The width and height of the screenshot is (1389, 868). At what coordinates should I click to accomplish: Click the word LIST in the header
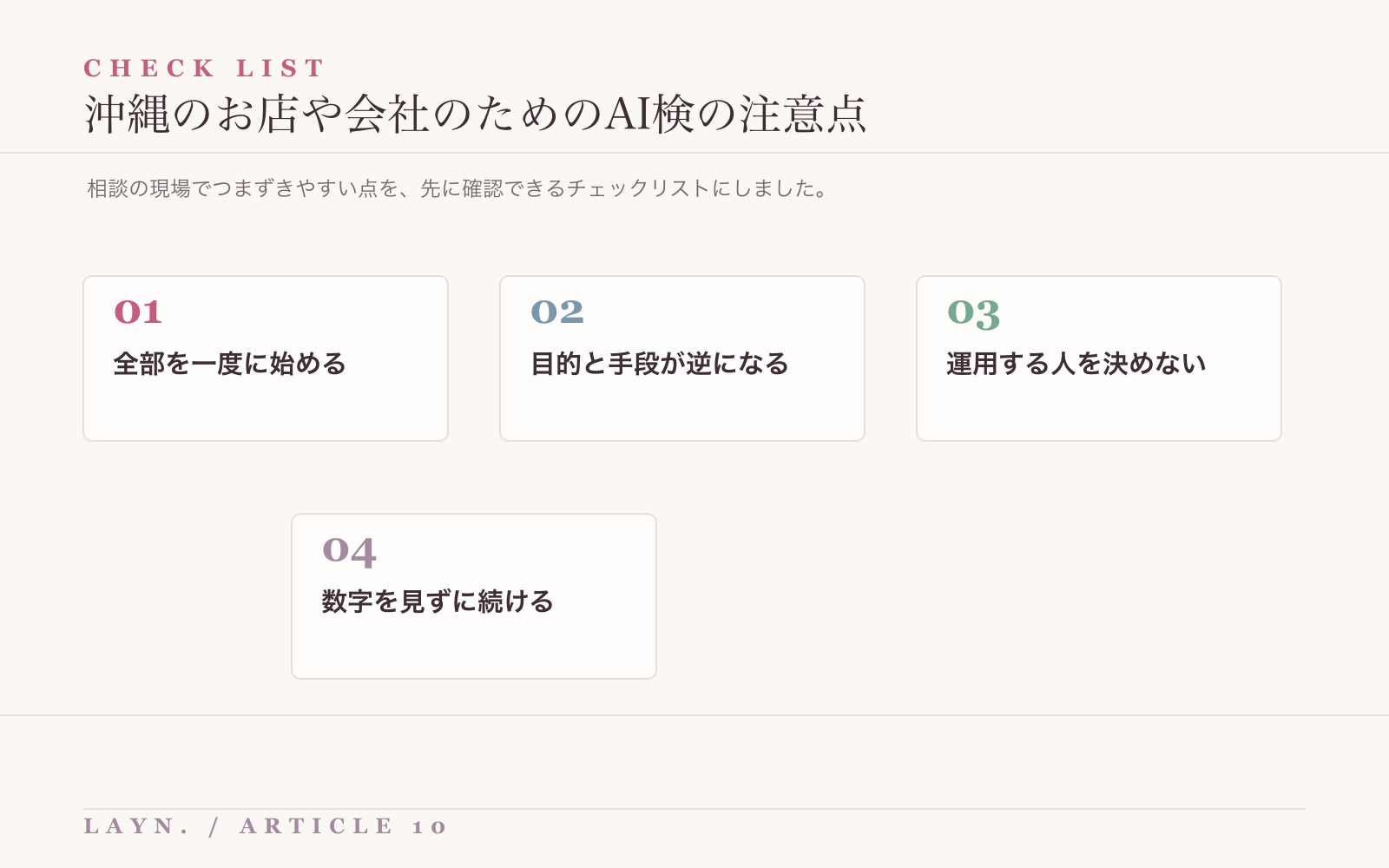tap(280, 68)
